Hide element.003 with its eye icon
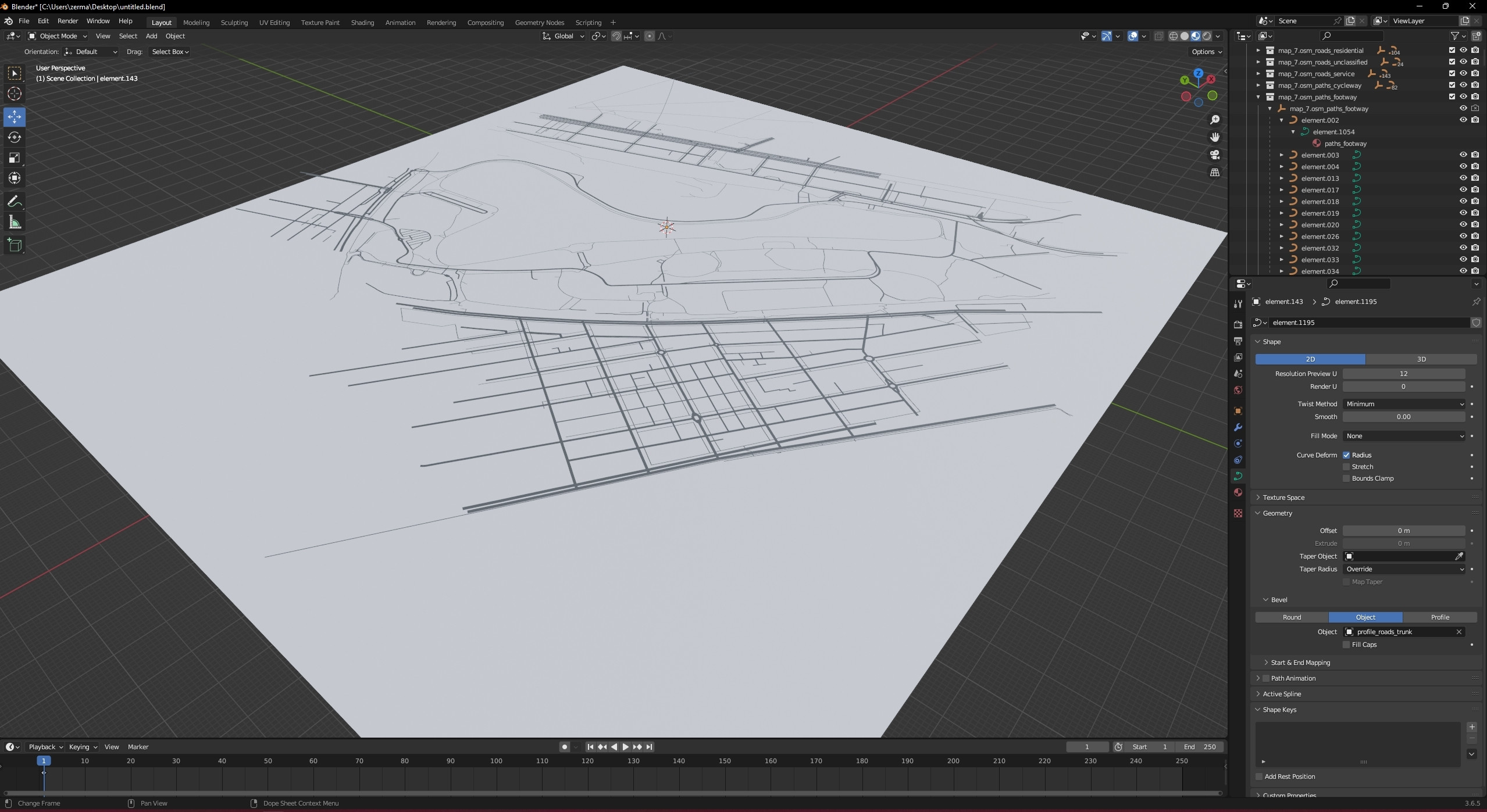Viewport: 1487px width, 812px height. 1464,155
